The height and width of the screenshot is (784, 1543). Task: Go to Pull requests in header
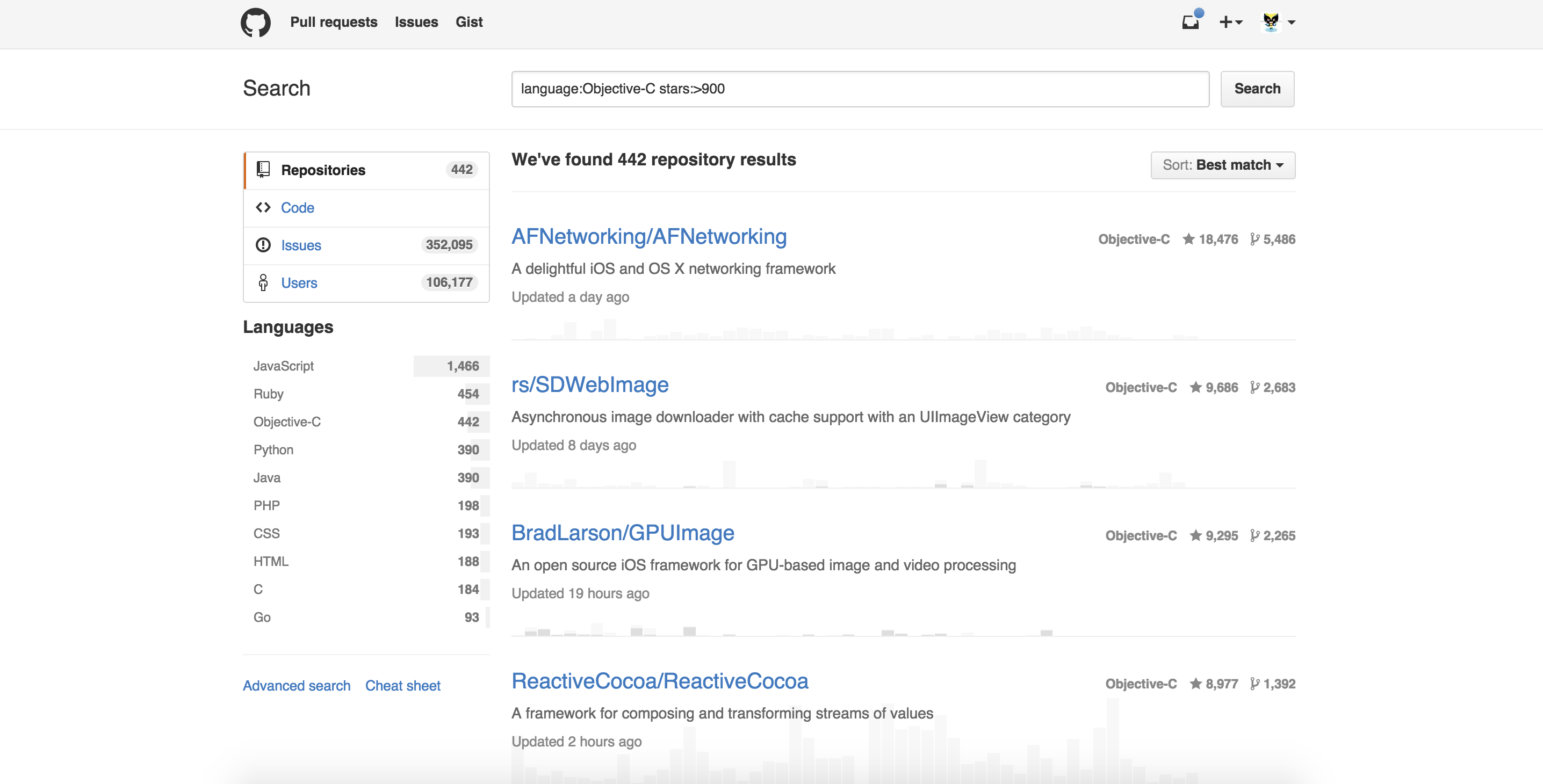point(334,22)
